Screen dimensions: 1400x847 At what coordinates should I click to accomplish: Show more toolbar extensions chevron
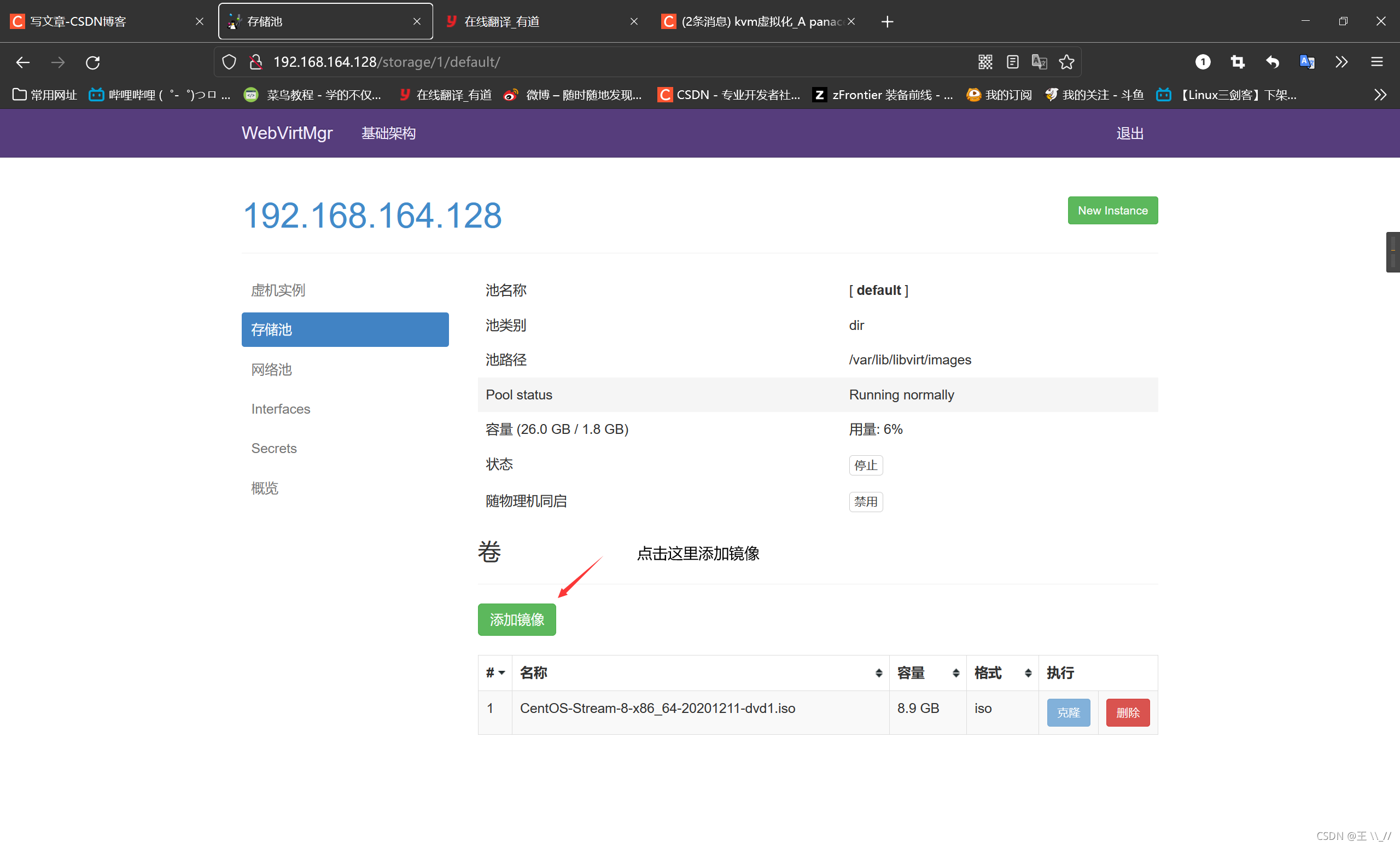point(1341,62)
